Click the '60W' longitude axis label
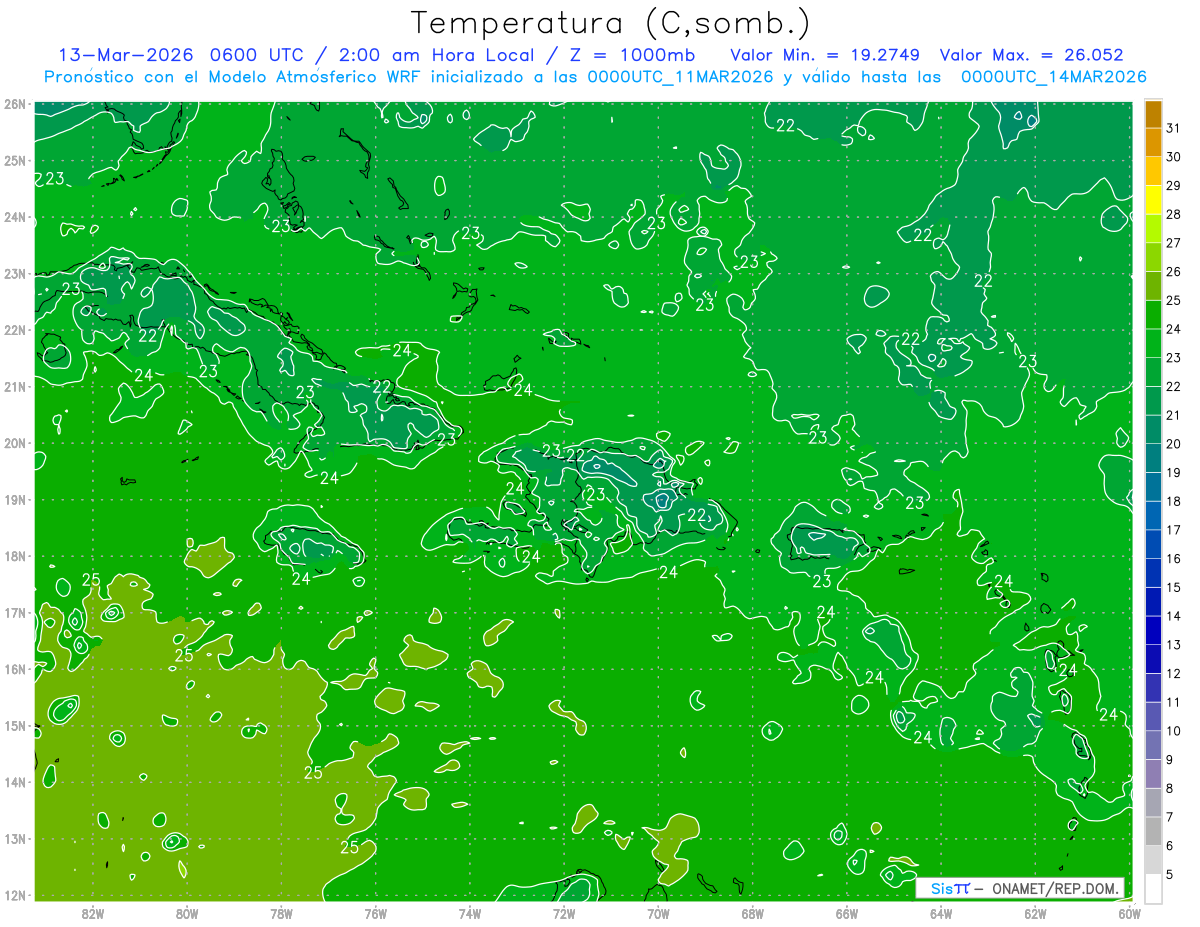The width and height of the screenshot is (1200, 927). pos(1129,913)
